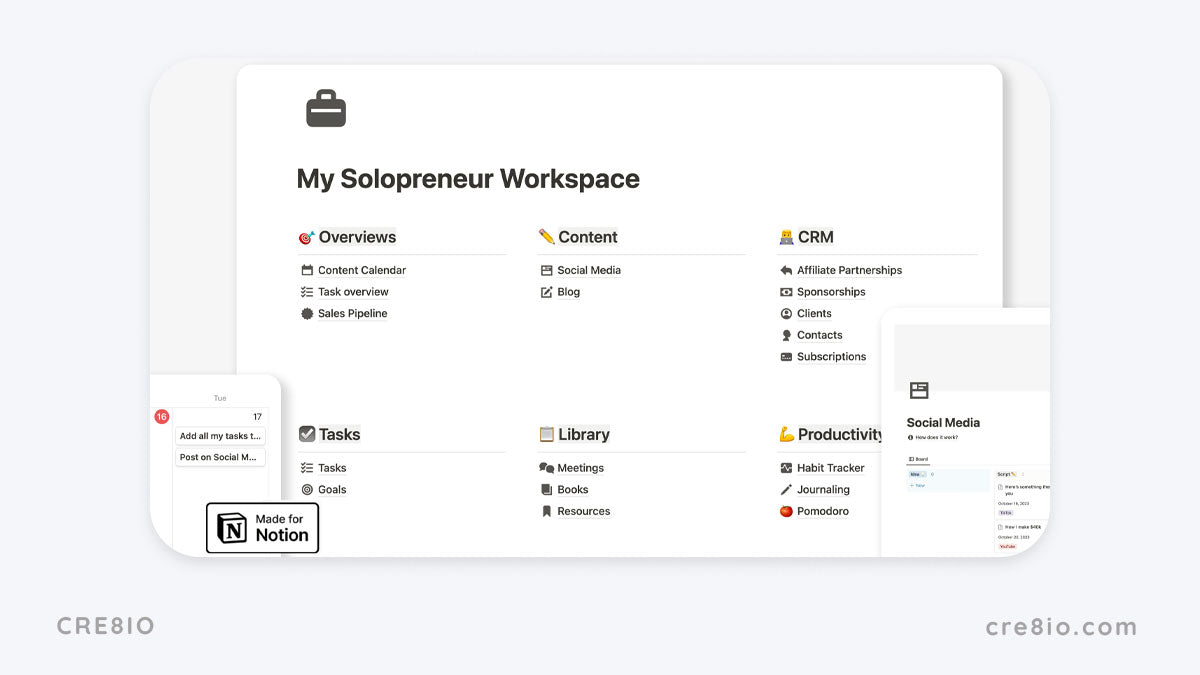1200x675 pixels.
Task: Open the Resources bookmark link
Action: [583, 512]
